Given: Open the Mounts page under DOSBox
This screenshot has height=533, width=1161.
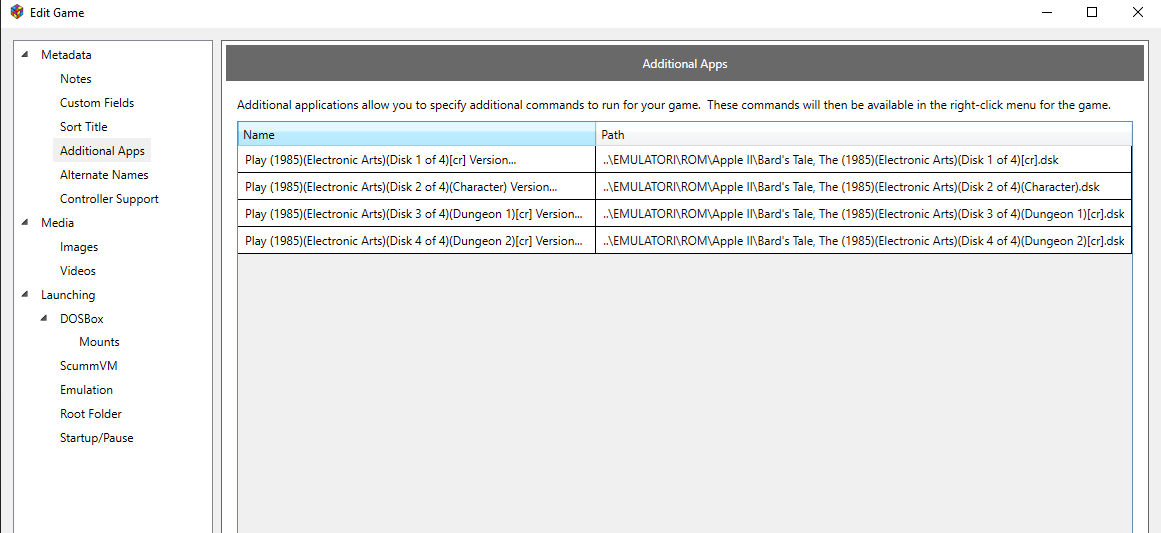Looking at the screenshot, I should tap(99, 342).
